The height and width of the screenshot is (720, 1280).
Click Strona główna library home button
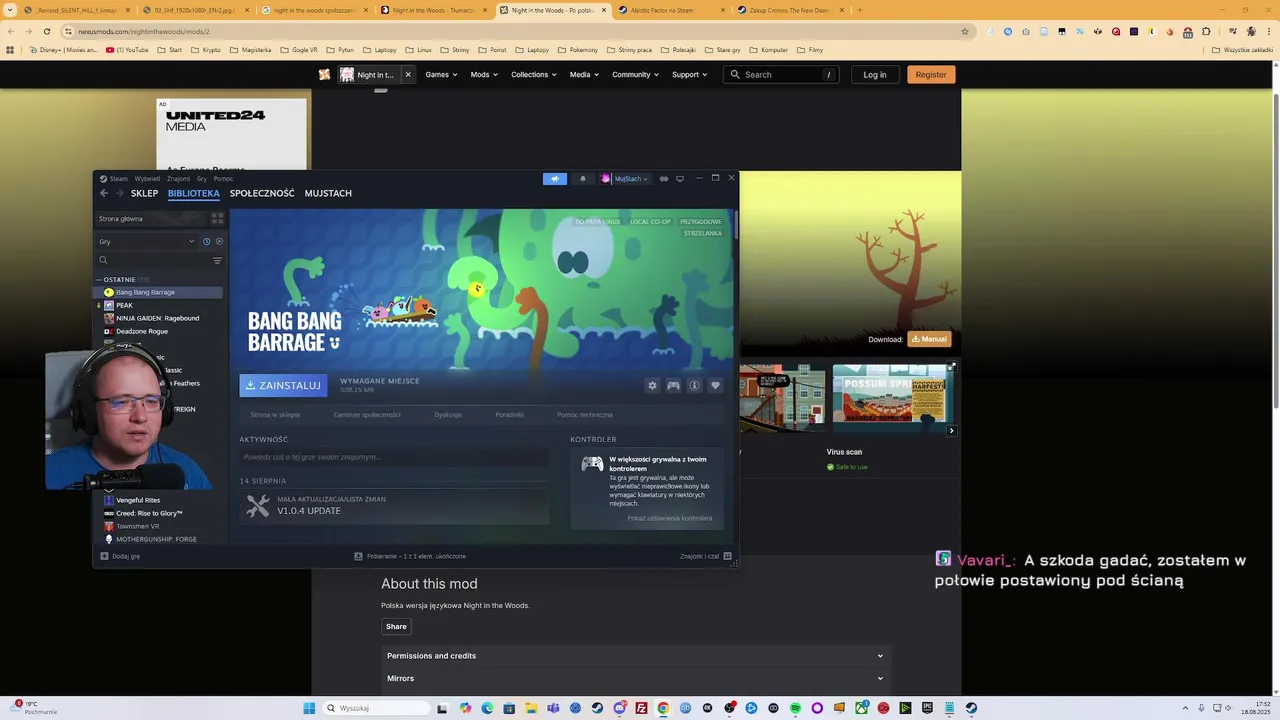(x=150, y=218)
